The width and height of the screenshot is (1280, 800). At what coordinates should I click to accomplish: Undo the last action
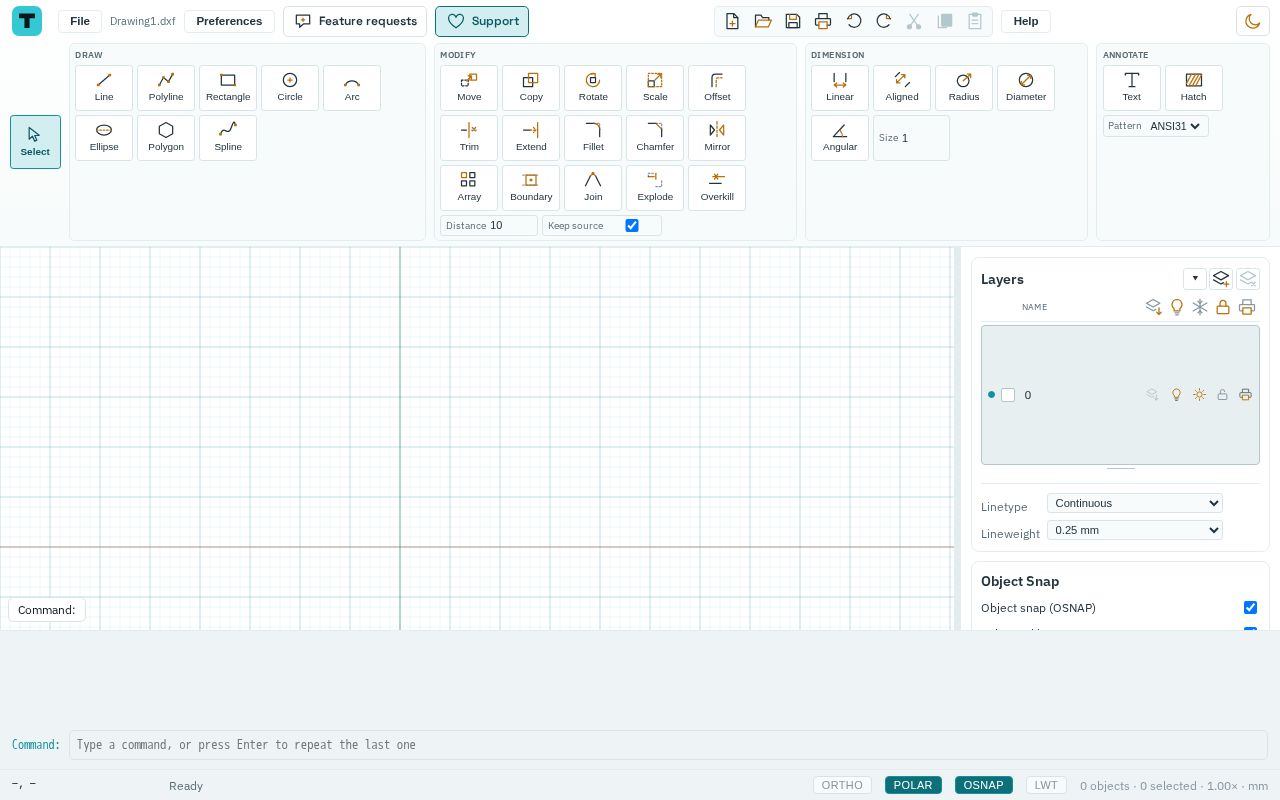tap(854, 21)
